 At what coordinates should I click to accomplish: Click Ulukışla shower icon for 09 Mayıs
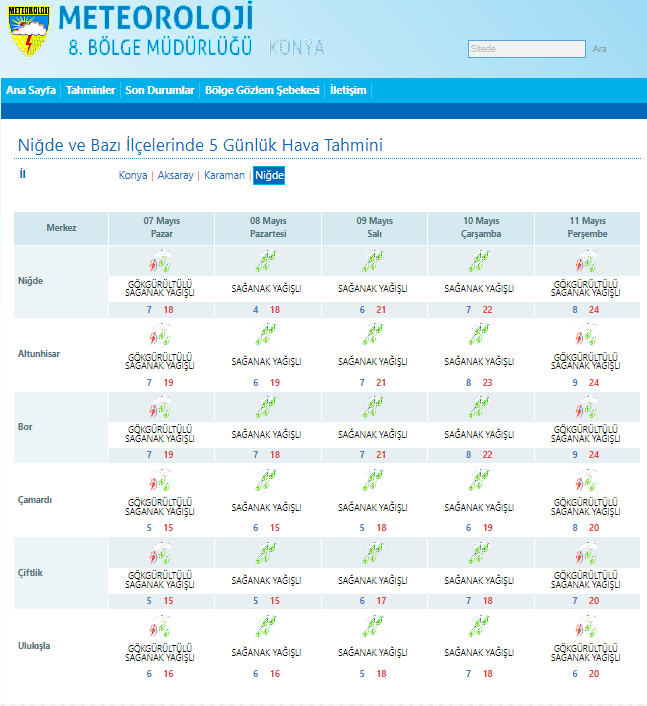[373, 626]
